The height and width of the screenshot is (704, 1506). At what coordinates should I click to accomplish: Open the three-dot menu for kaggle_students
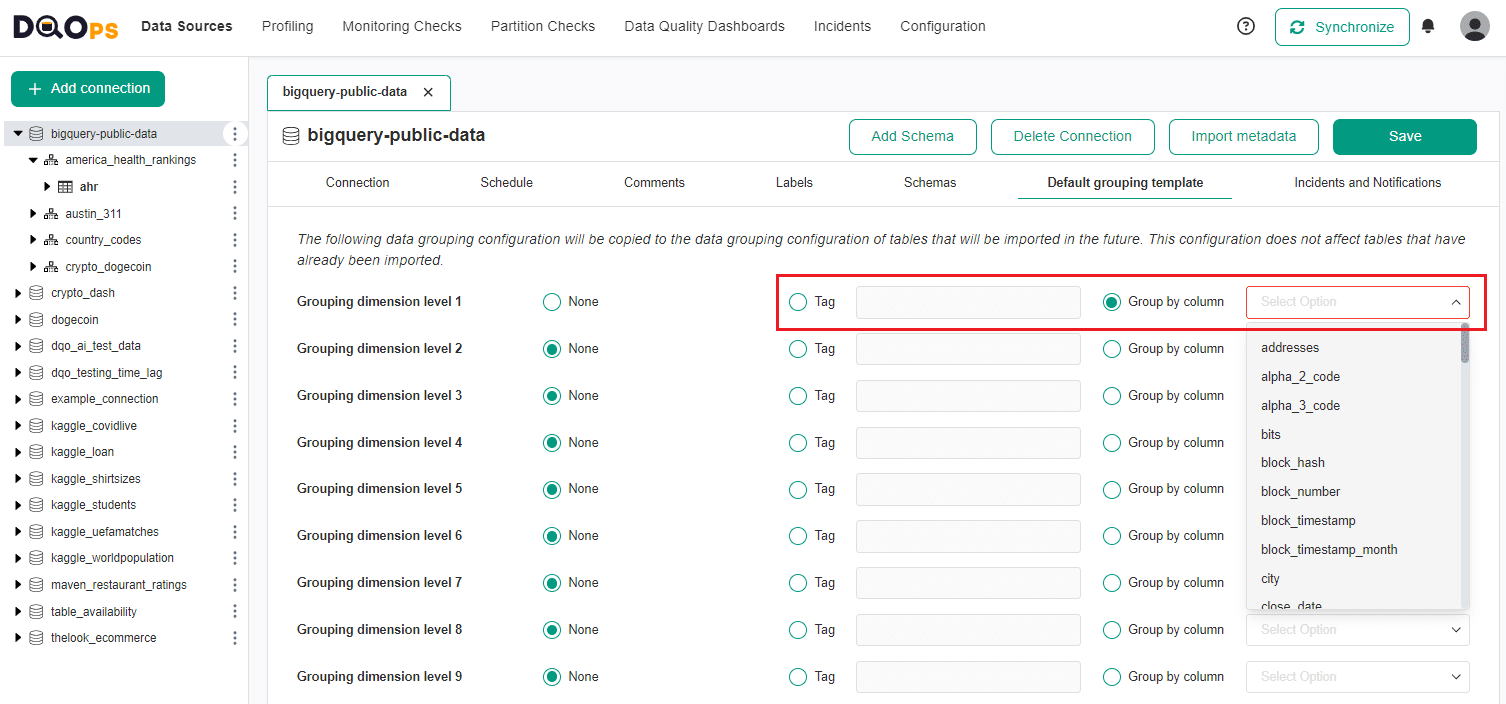[235, 505]
